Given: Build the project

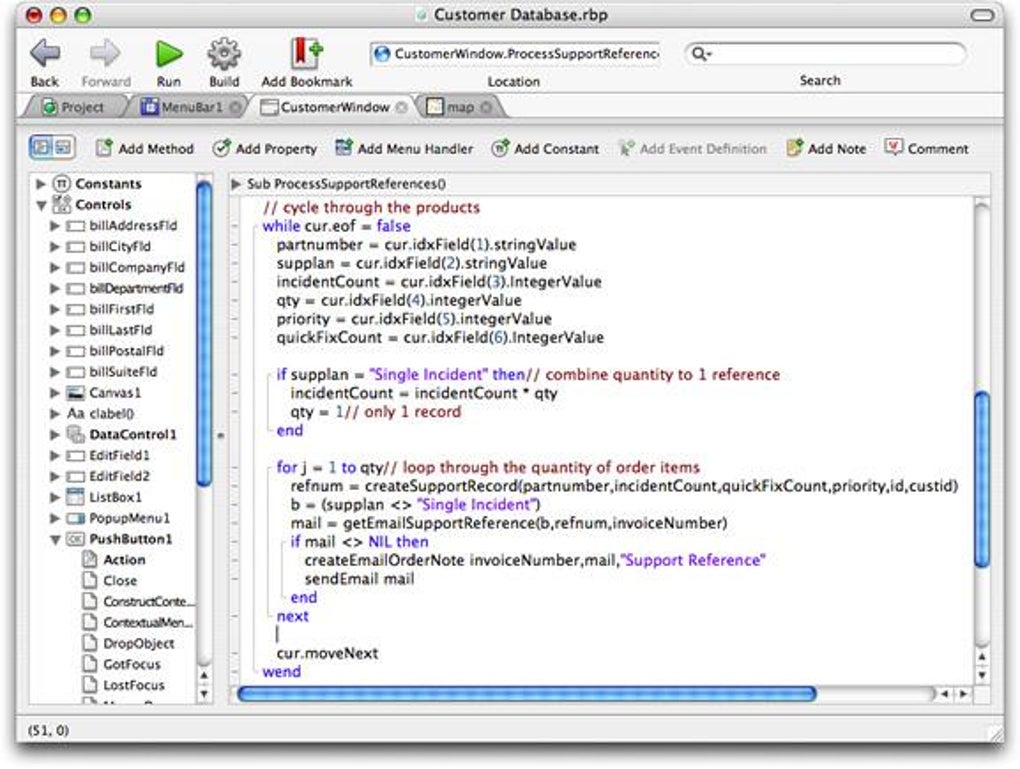Looking at the screenshot, I should pos(224,55).
